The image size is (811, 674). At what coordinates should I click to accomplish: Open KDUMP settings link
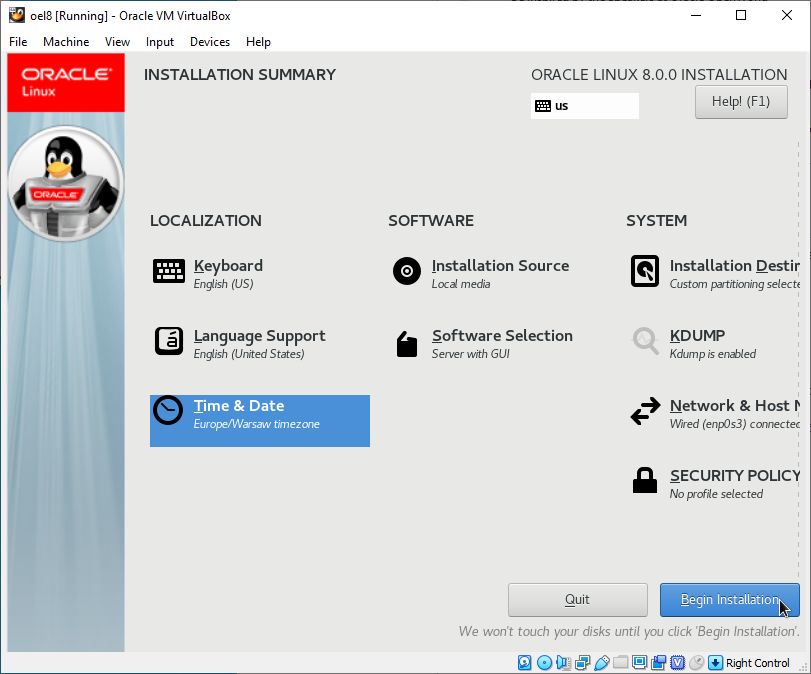pos(697,336)
